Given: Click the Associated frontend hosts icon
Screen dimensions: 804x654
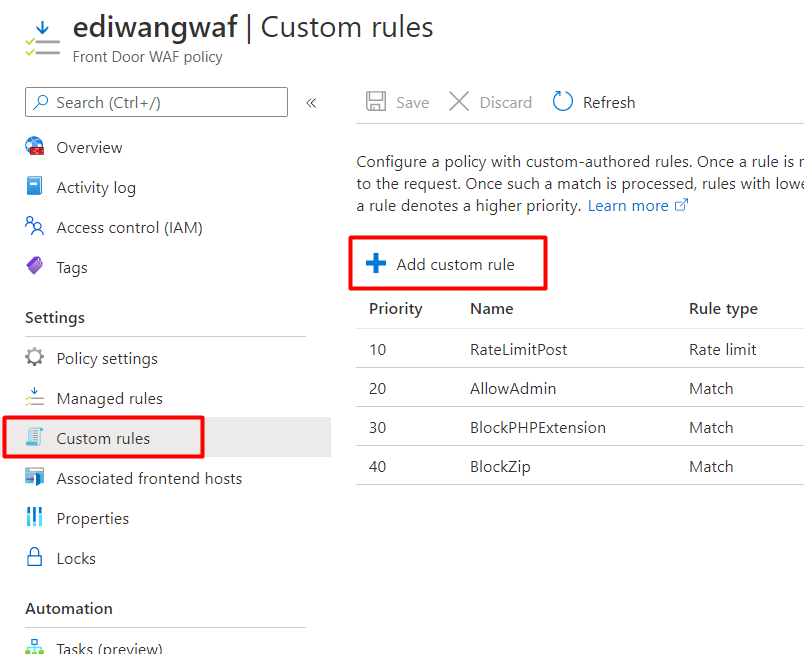Looking at the screenshot, I should click(x=34, y=477).
